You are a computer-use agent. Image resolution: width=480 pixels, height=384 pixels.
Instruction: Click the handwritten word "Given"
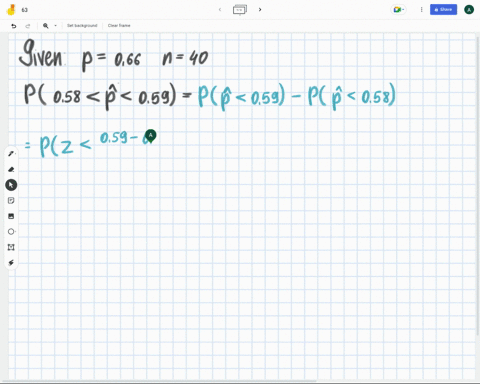click(x=41, y=54)
